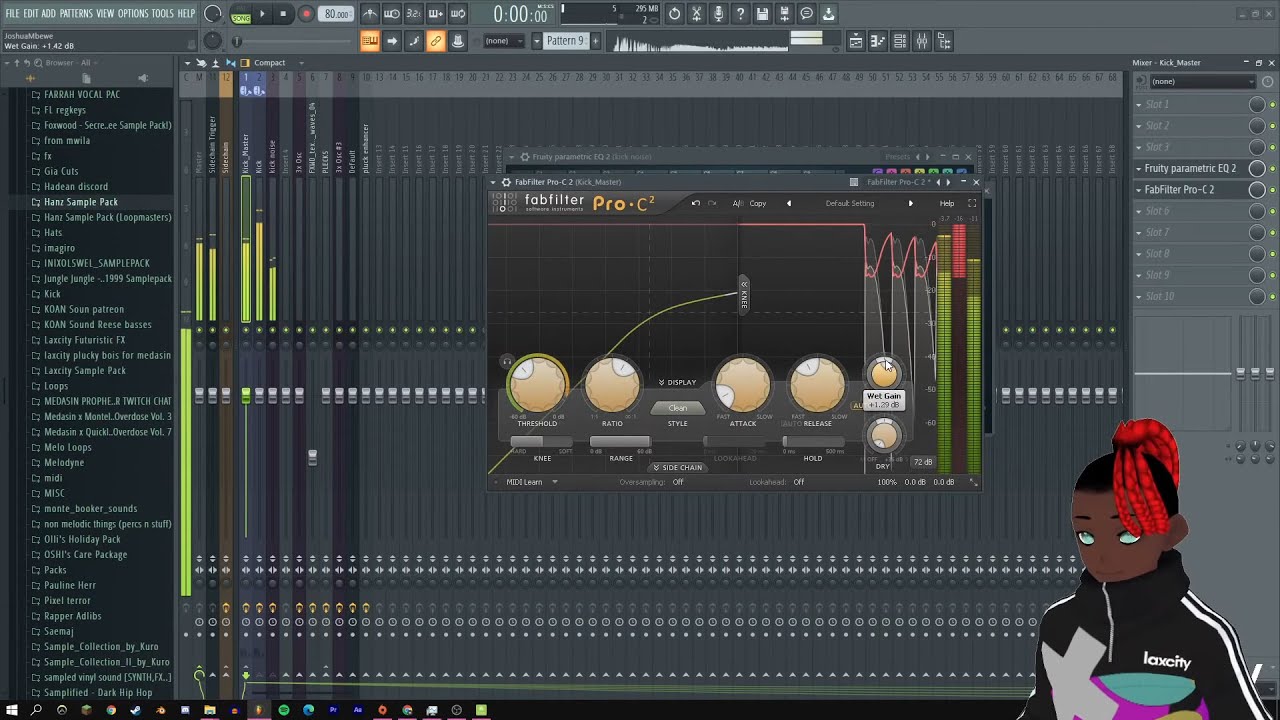
Task: Open Spotify from the taskbar
Action: (x=284, y=710)
